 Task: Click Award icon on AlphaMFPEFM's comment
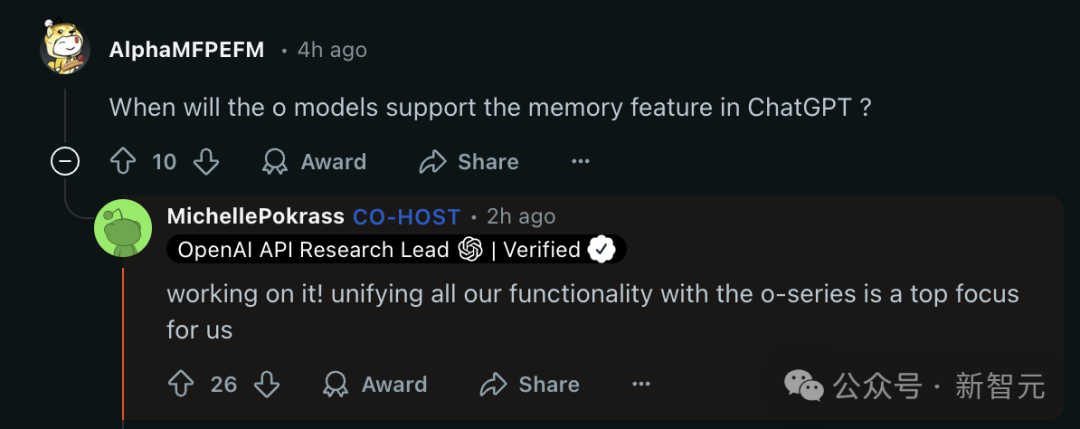[x=274, y=162]
